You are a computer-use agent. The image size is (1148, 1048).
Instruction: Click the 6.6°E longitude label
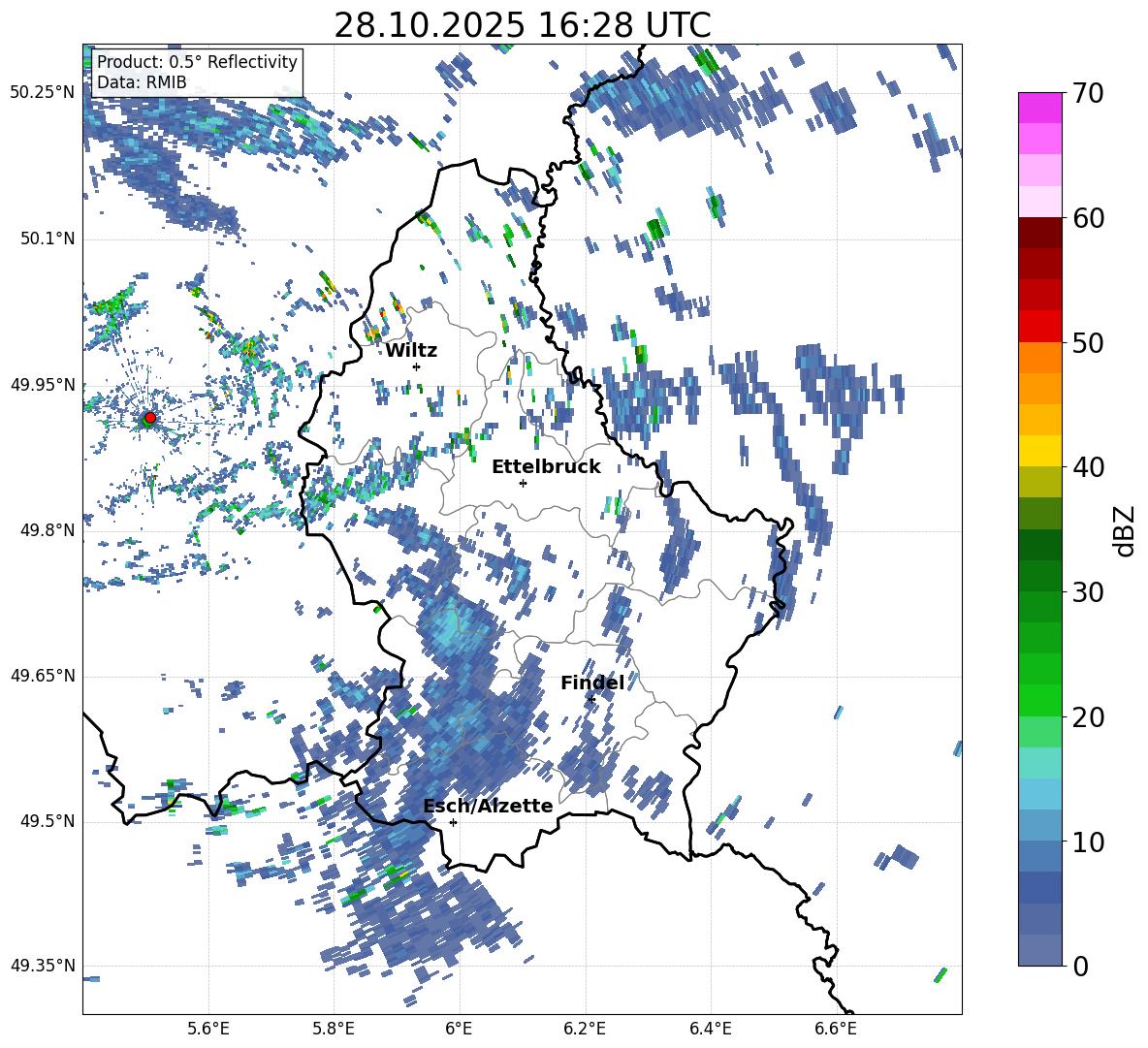point(836,1029)
